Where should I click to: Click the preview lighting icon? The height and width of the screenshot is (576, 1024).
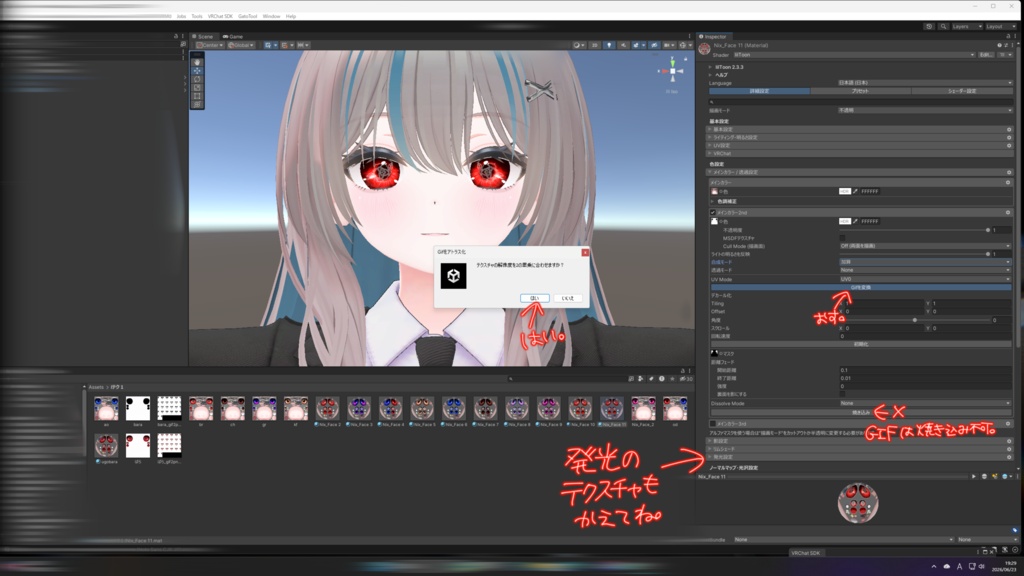995,477
